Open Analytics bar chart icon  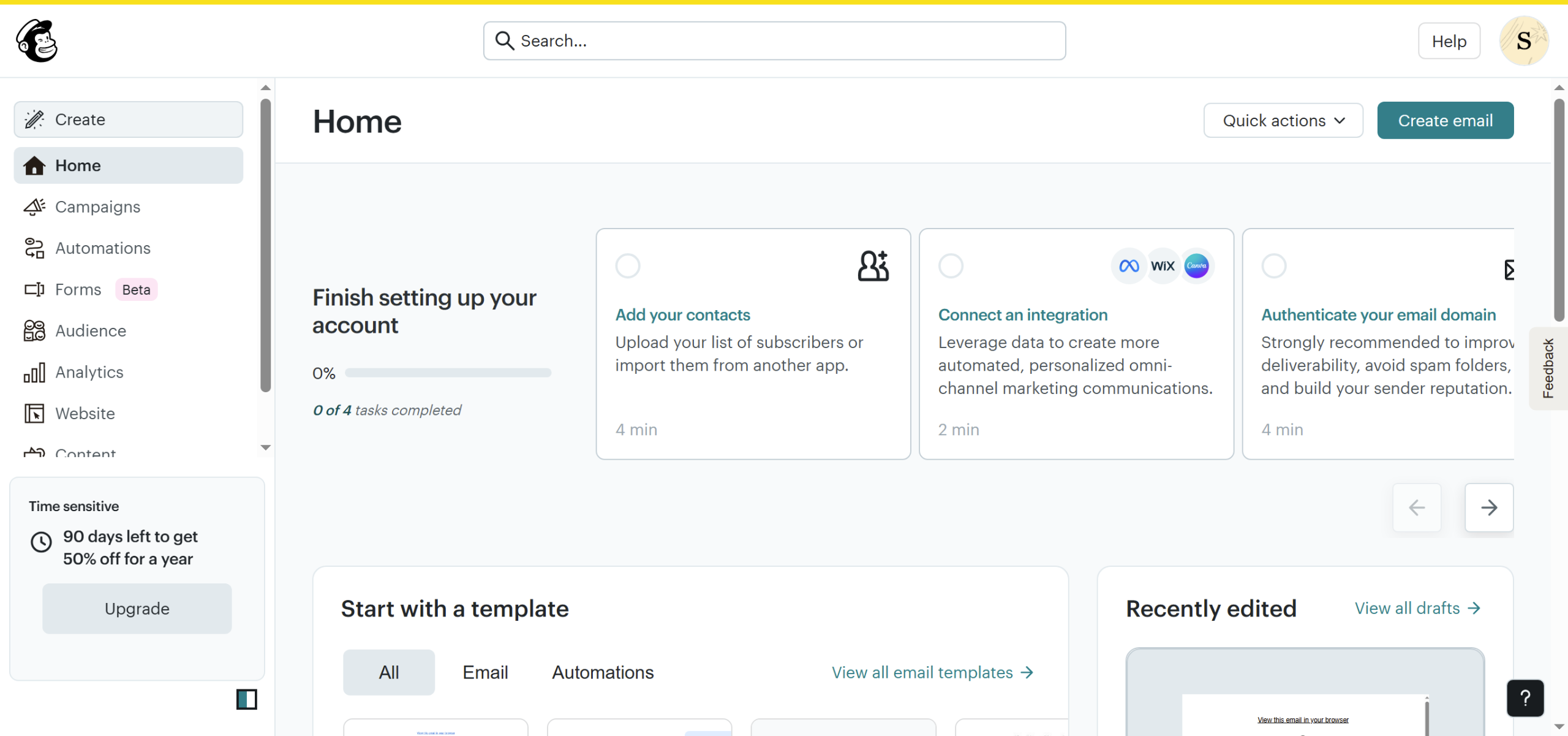coord(34,373)
